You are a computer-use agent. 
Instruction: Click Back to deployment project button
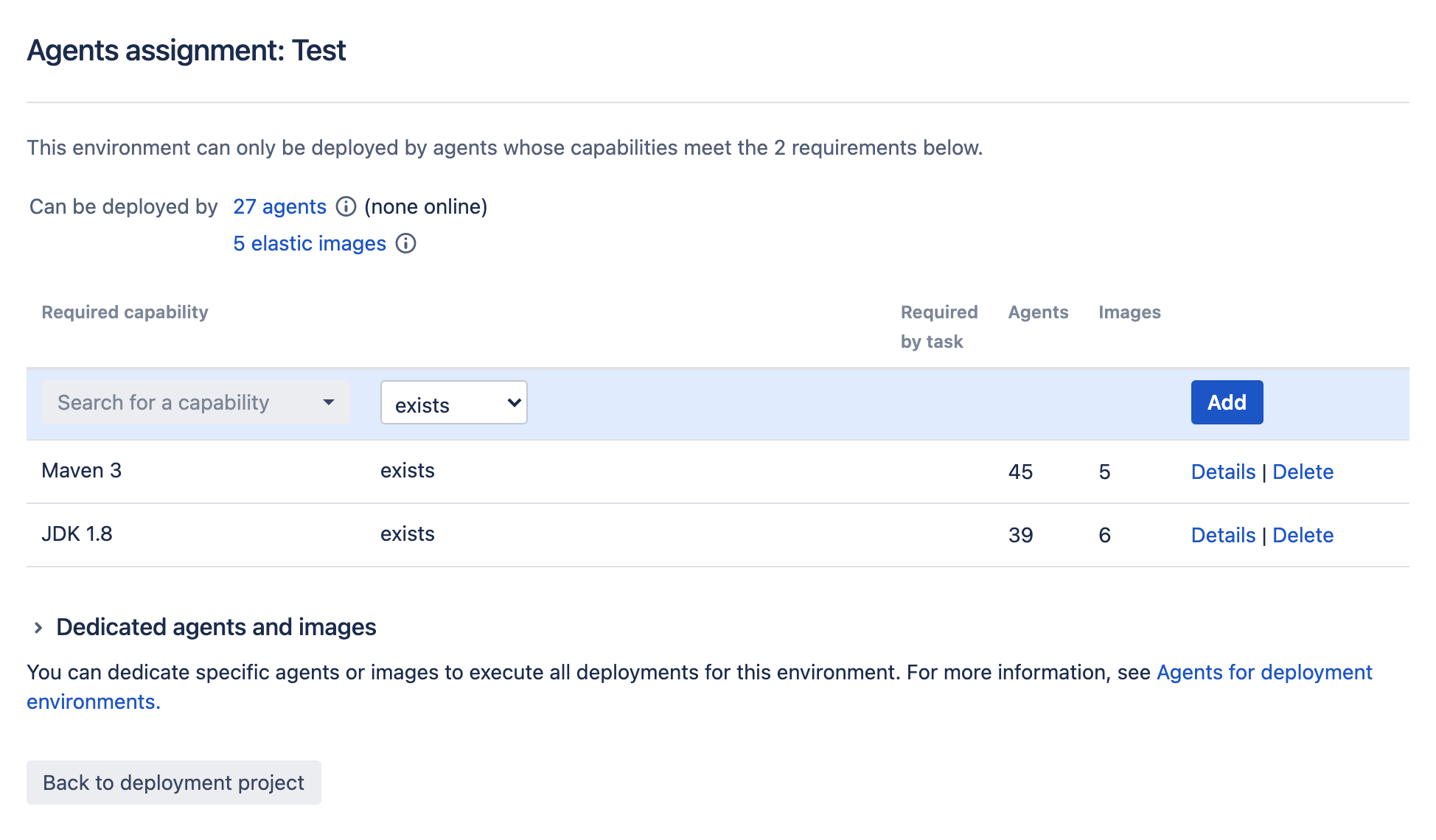click(173, 783)
